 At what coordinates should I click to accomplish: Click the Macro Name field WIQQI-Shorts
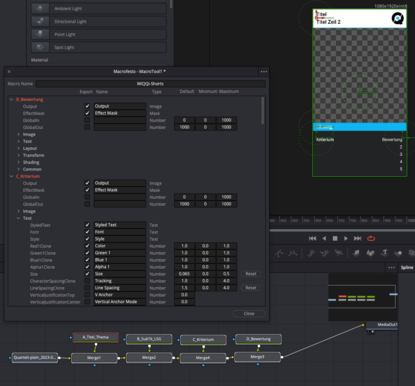tap(151, 84)
